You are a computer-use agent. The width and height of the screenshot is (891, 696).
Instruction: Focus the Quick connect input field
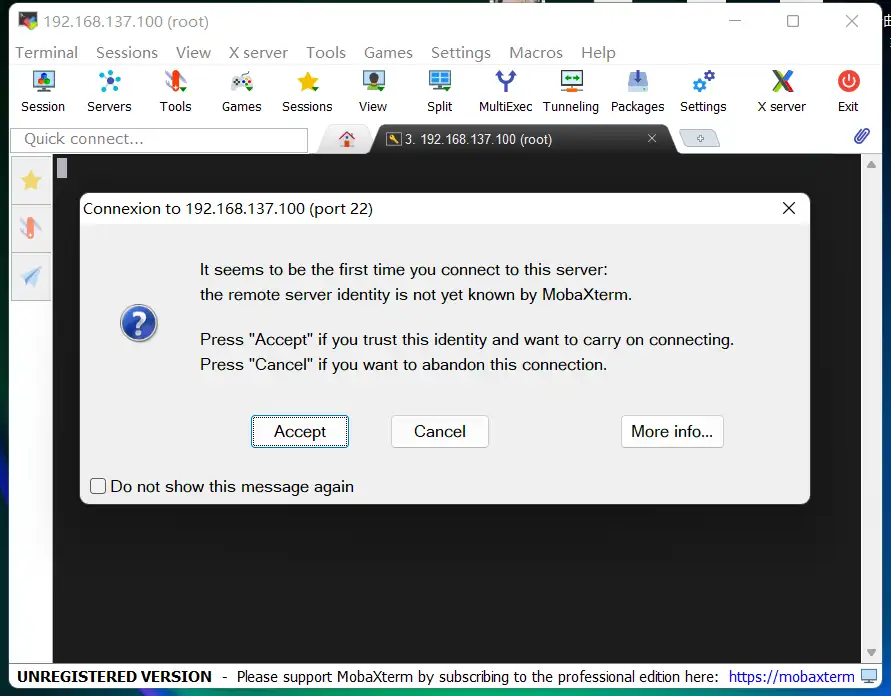(159, 140)
